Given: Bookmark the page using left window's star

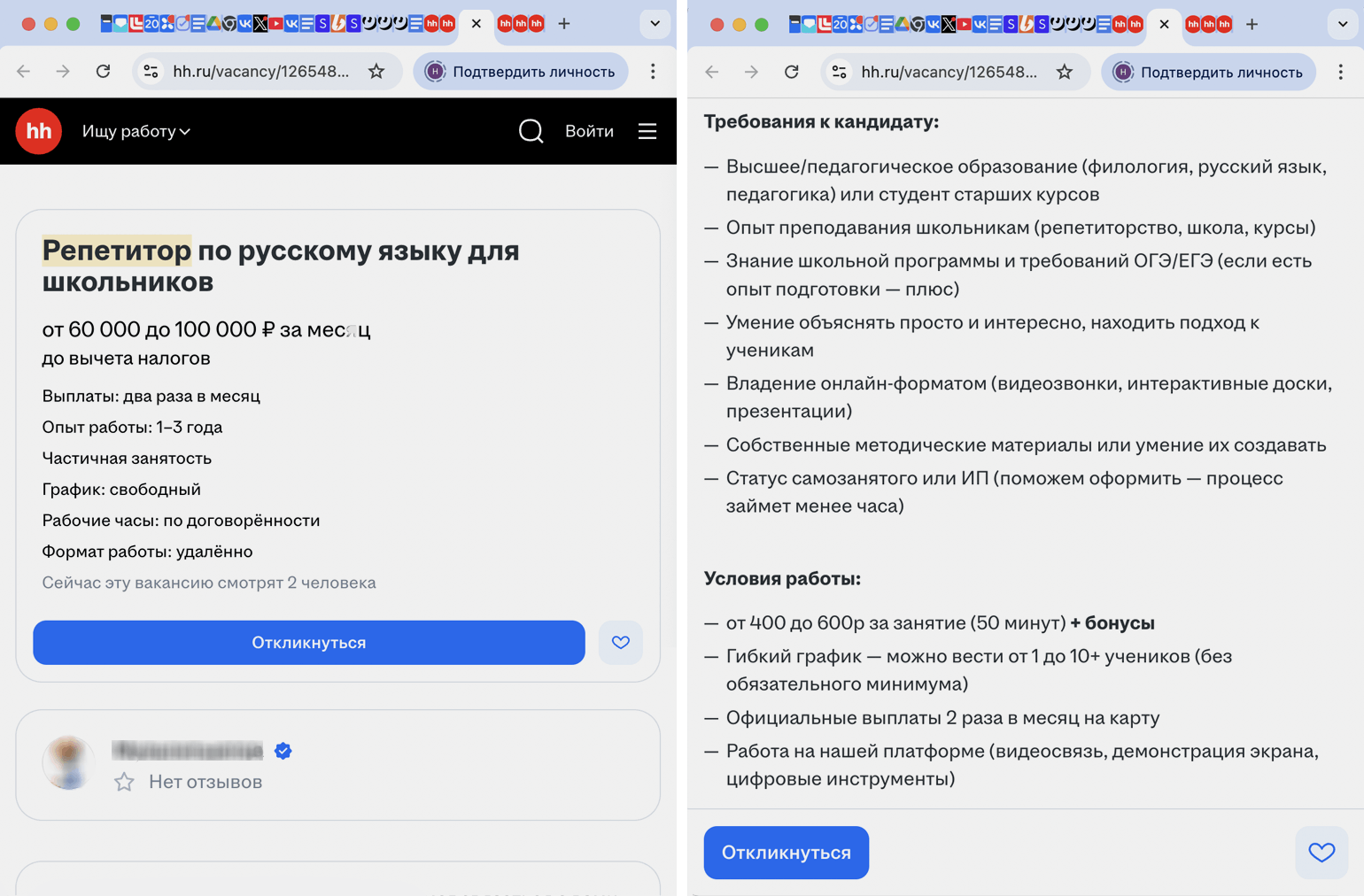Looking at the screenshot, I should (x=376, y=71).
